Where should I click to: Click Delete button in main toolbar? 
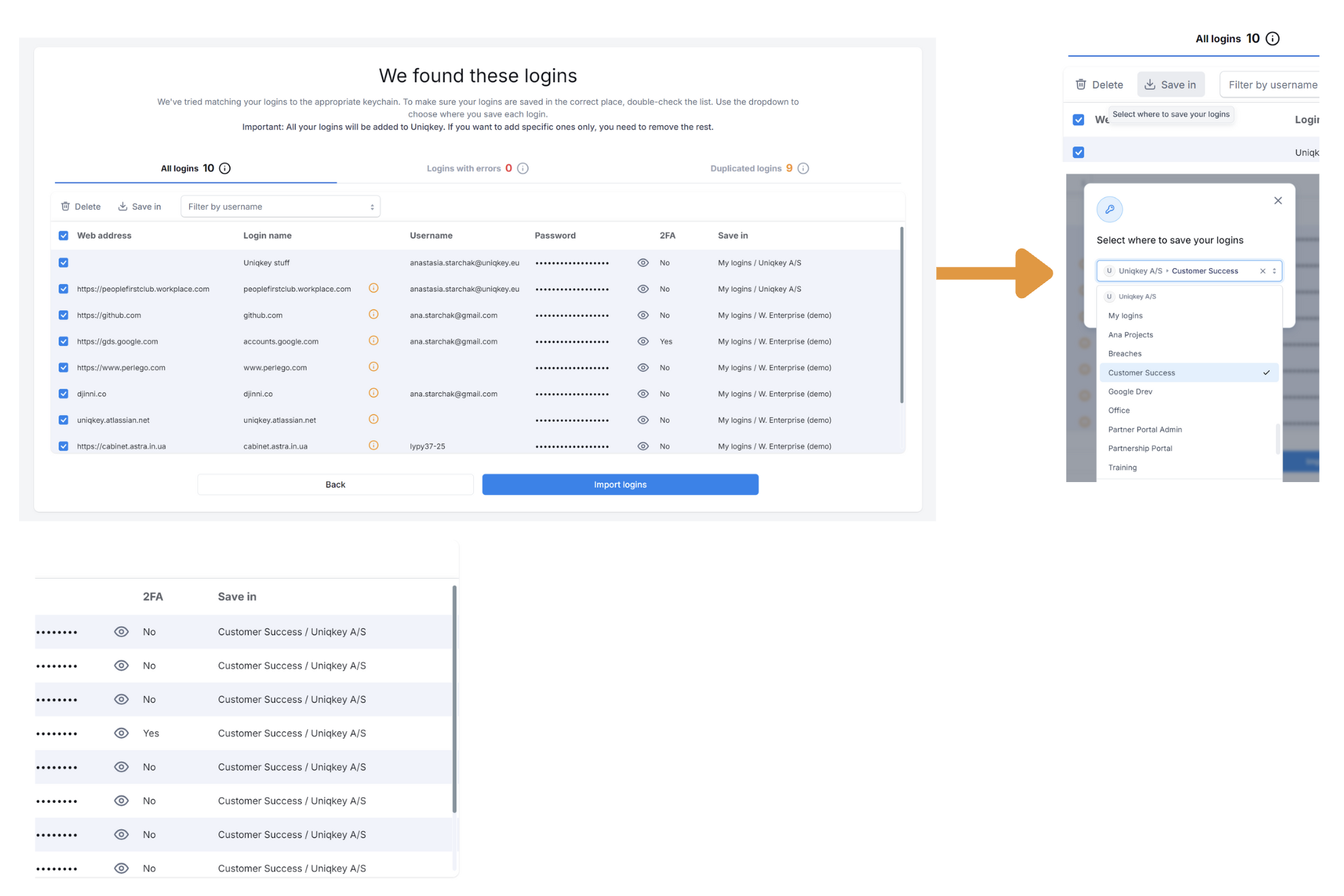coord(80,206)
